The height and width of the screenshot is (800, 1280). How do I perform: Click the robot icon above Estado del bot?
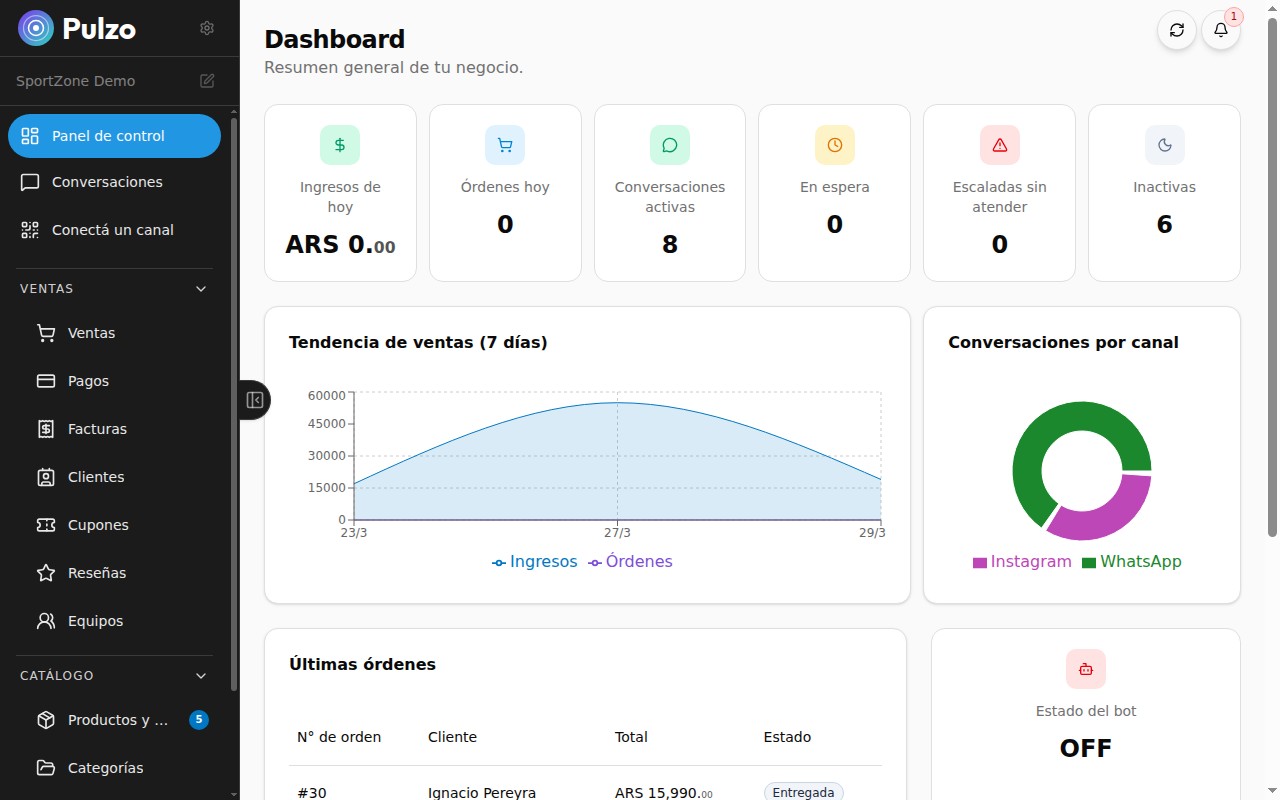click(x=1085, y=669)
